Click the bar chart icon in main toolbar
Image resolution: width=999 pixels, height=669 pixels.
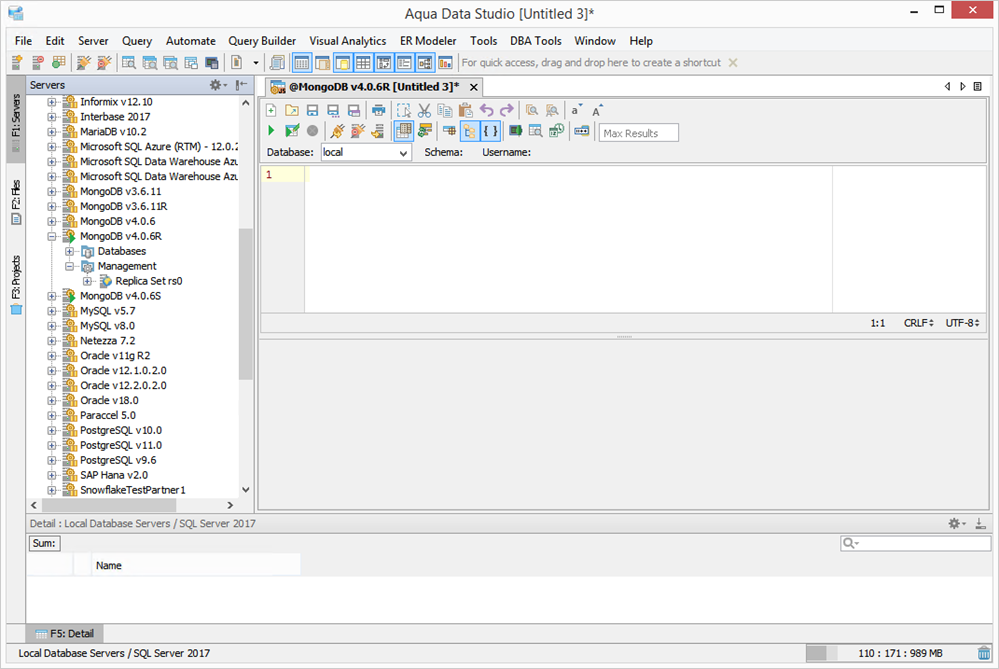pyautogui.click(x=445, y=62)
